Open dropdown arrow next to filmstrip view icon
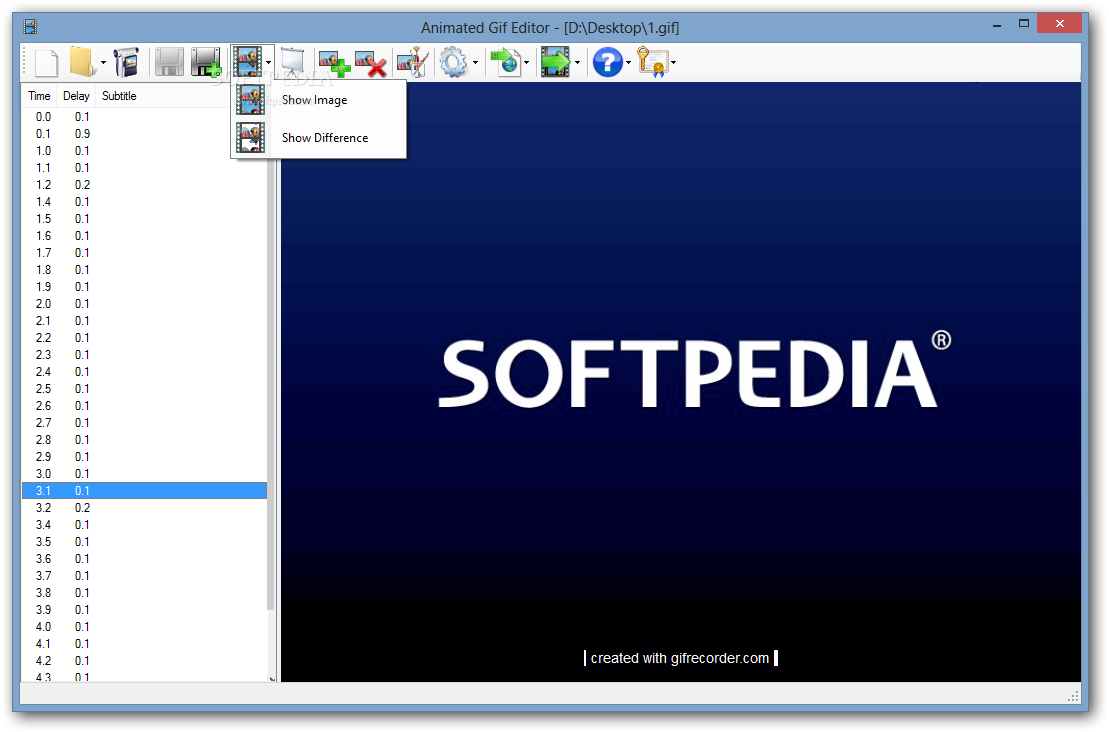Screen dimensions: 1109x732 [269, 63]
